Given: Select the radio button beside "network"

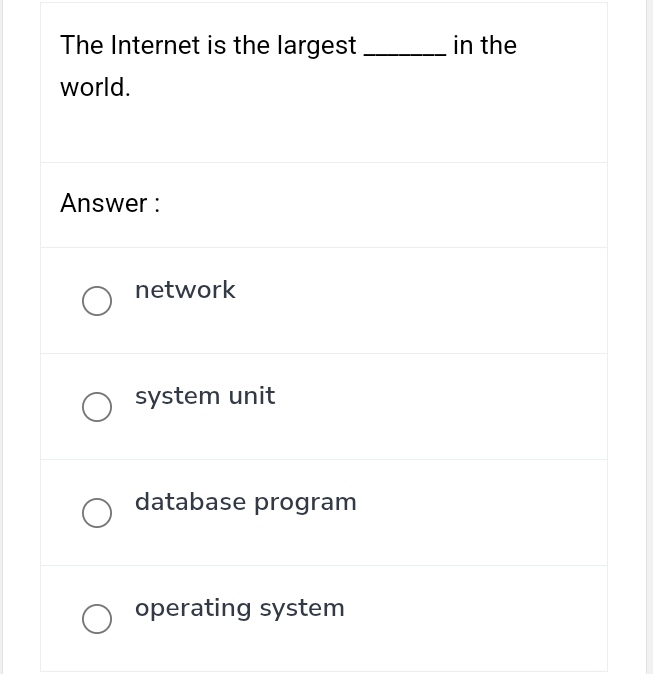Looking at the screenshot, I should (x=97, y=301).
